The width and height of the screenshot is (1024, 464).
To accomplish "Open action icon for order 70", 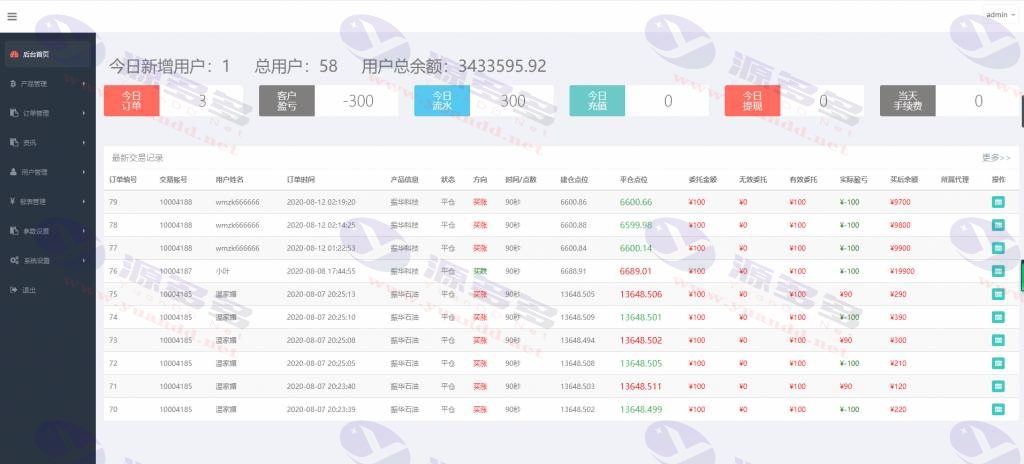I will tap(998, 409).
